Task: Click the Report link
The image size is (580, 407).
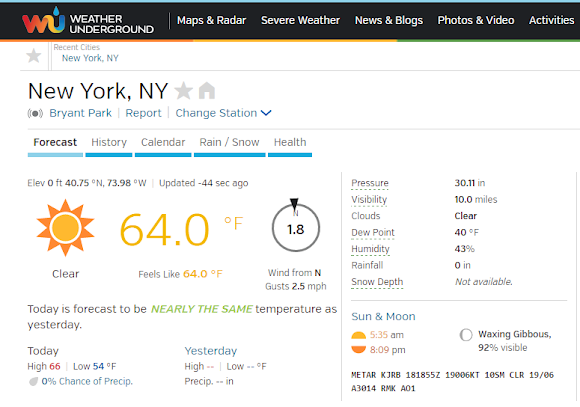Action: [x=143, y=113]
